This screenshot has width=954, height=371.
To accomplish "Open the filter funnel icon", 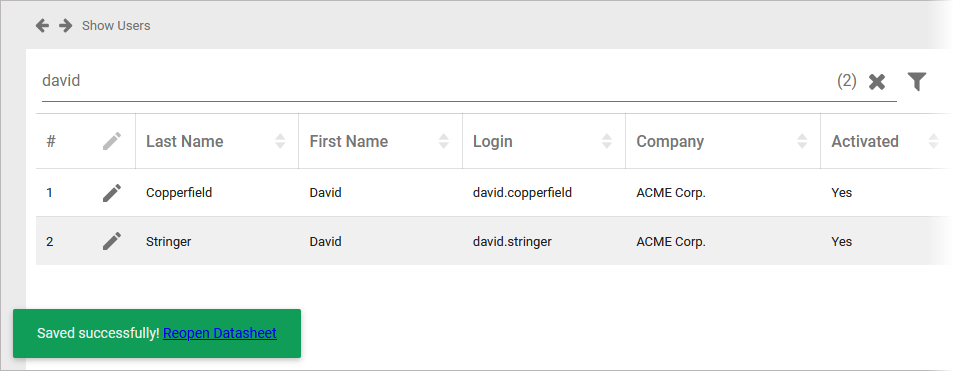I will tap(917, 81).
